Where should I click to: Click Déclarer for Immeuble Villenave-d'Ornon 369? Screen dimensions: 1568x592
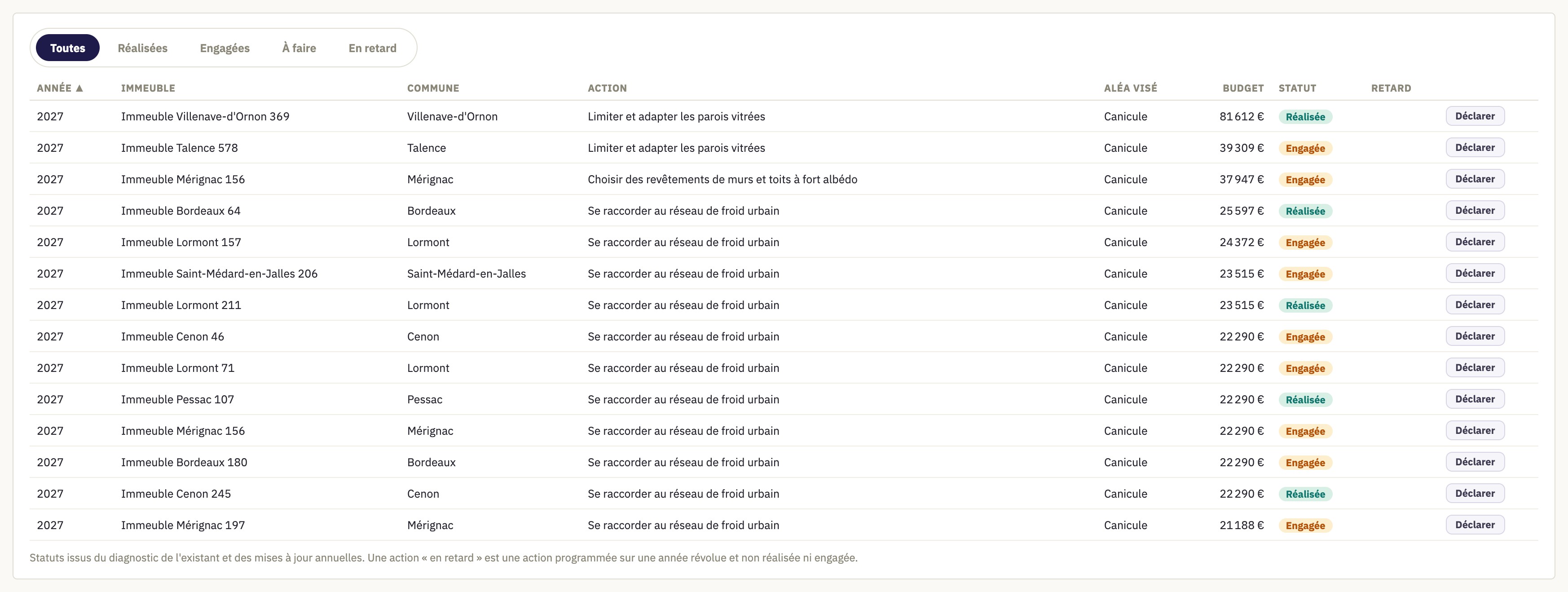click(x=1475, y=116)
